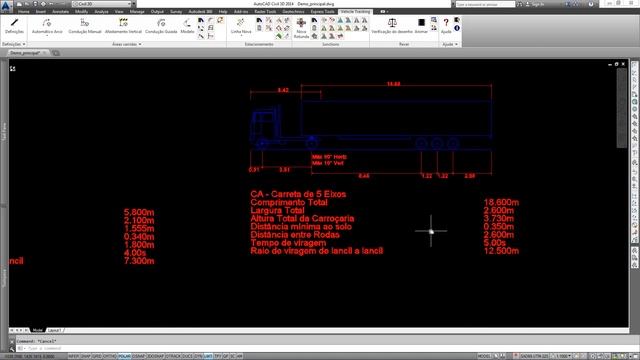The width and height of the screenshot is (640, 360).
Task: Switch to the Layout1 tab
Action: pos(54,330)
